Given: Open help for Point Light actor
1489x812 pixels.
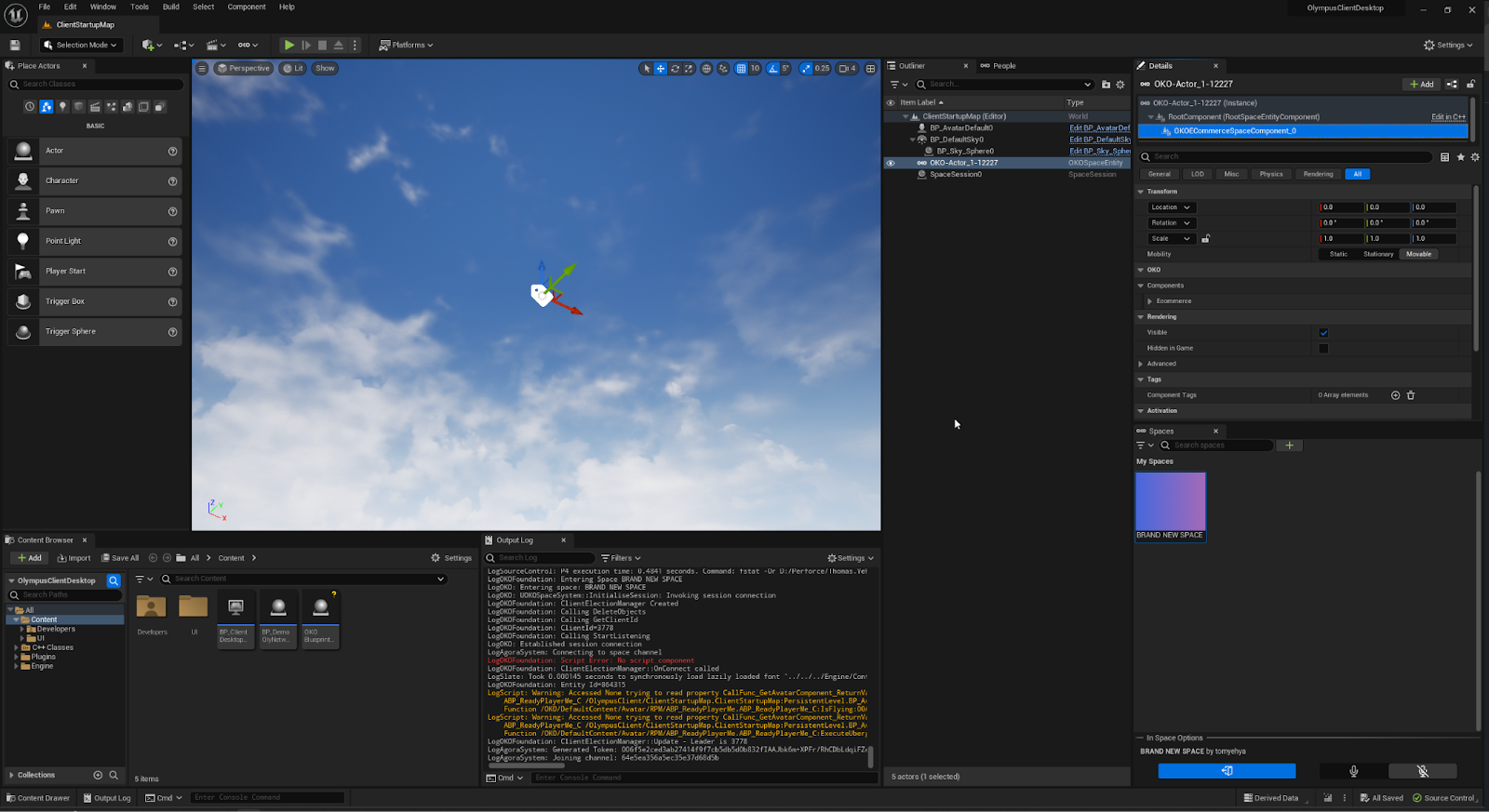Looking at the screenshot, I should [172, 242].
